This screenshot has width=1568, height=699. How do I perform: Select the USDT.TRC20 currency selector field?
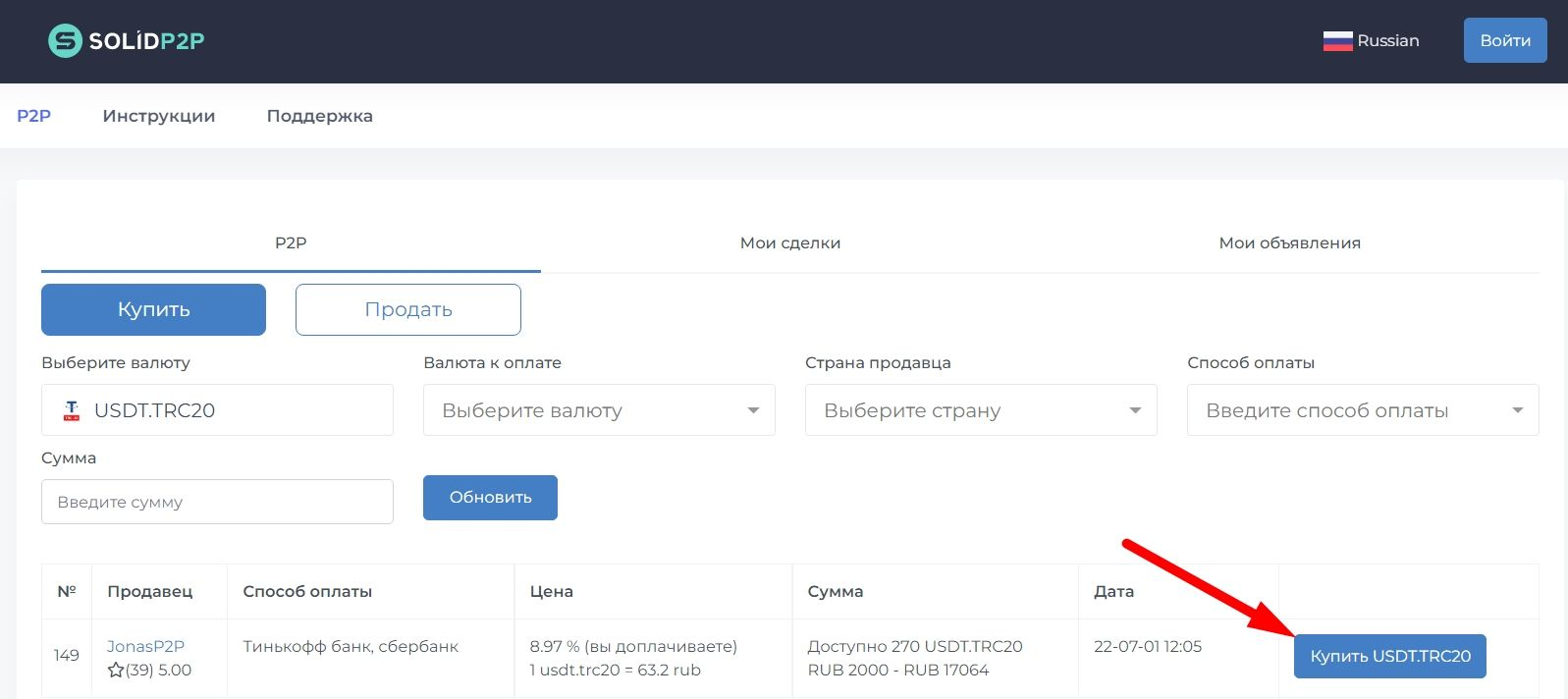pos(217,410)
